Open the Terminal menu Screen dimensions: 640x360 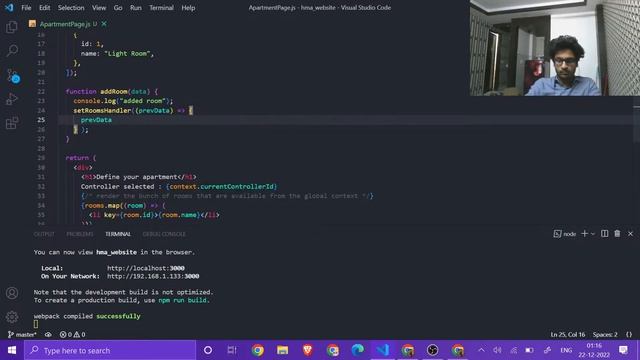pyautogui.click(x=161, y=8)
